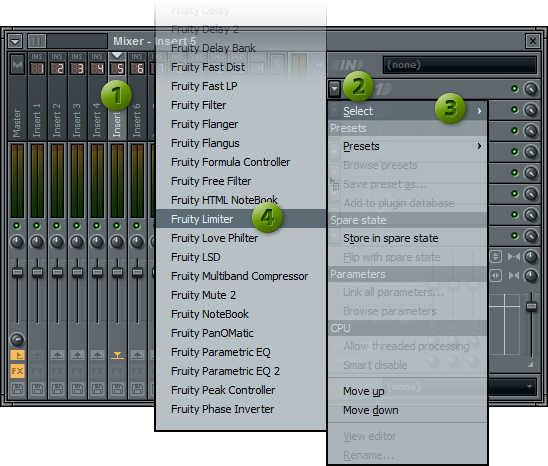The width and height of the screenshot is (548, 466).
Task: Select the Insert 1 track name label
Action: click(x=37, y=120)
